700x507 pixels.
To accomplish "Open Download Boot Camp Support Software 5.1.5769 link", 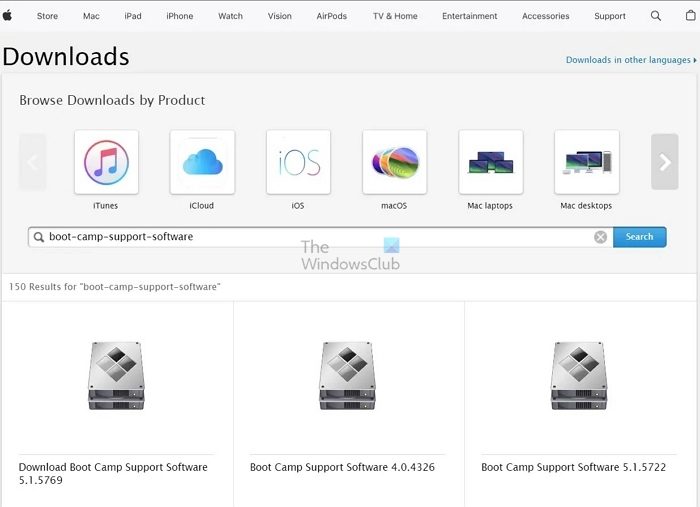I will pos(113,474).
